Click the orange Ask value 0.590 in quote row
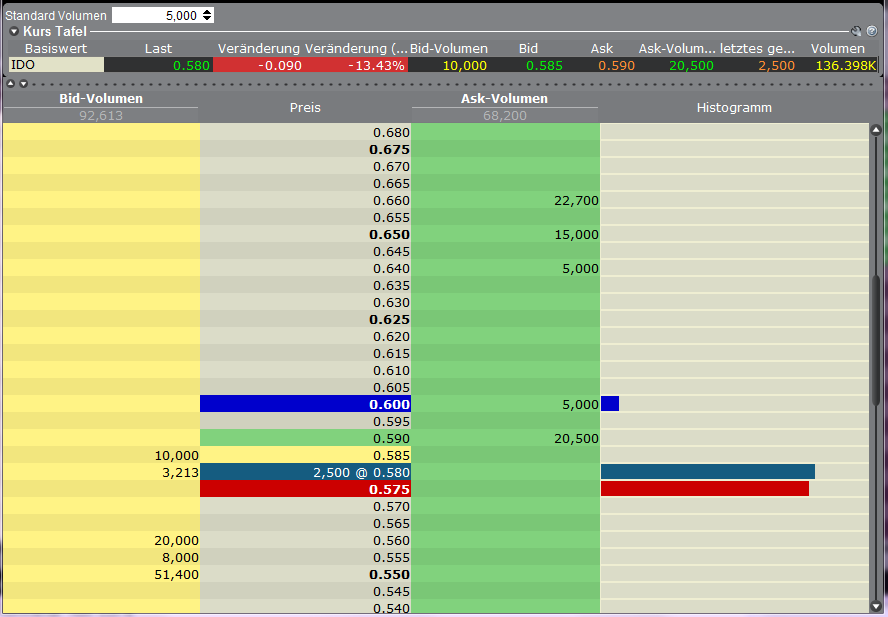888x617 pixels. coord(616,66)
